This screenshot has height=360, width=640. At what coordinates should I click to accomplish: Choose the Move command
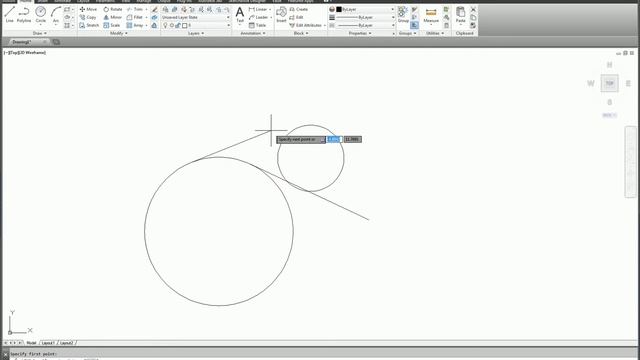click(x=88, y=9)
